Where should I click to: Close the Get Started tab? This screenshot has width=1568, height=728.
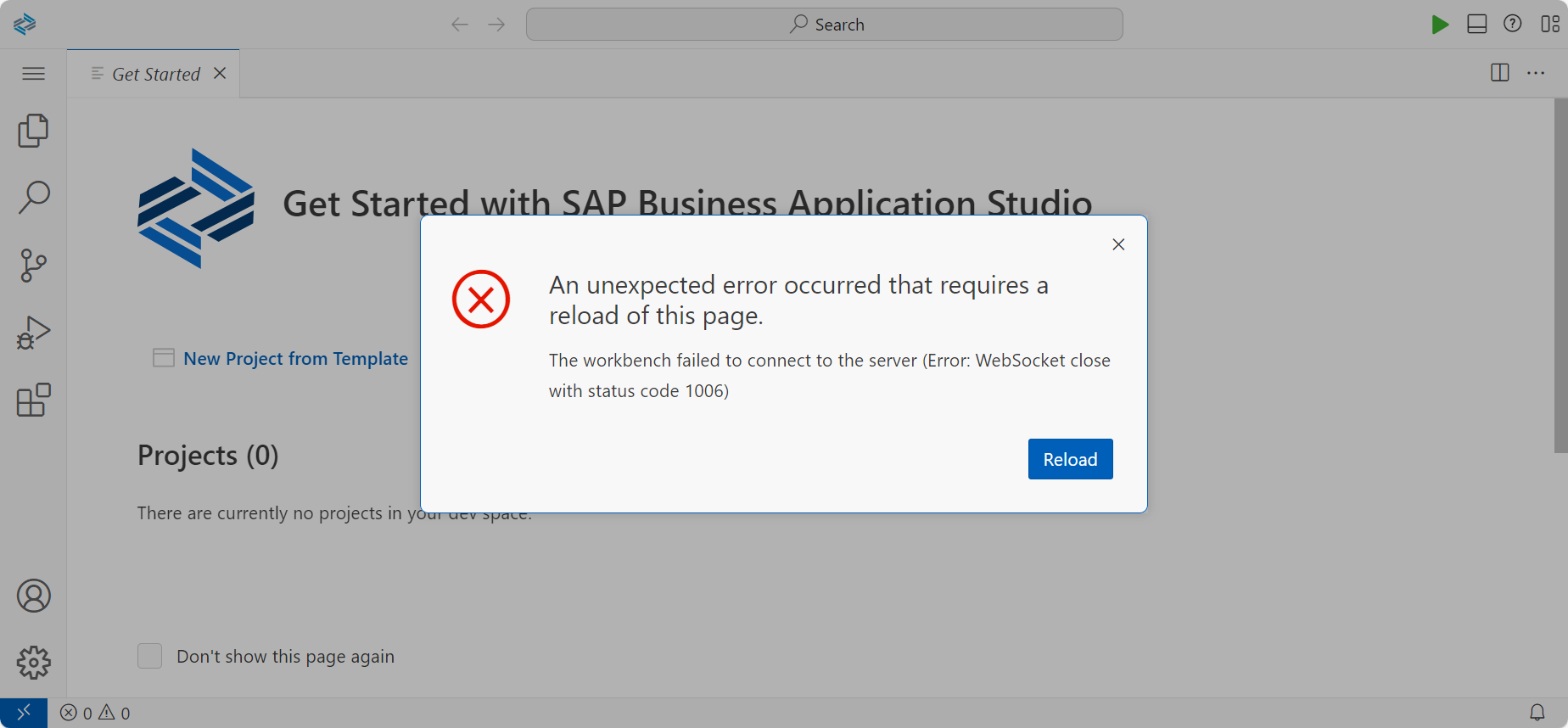(x=220, y=74)
